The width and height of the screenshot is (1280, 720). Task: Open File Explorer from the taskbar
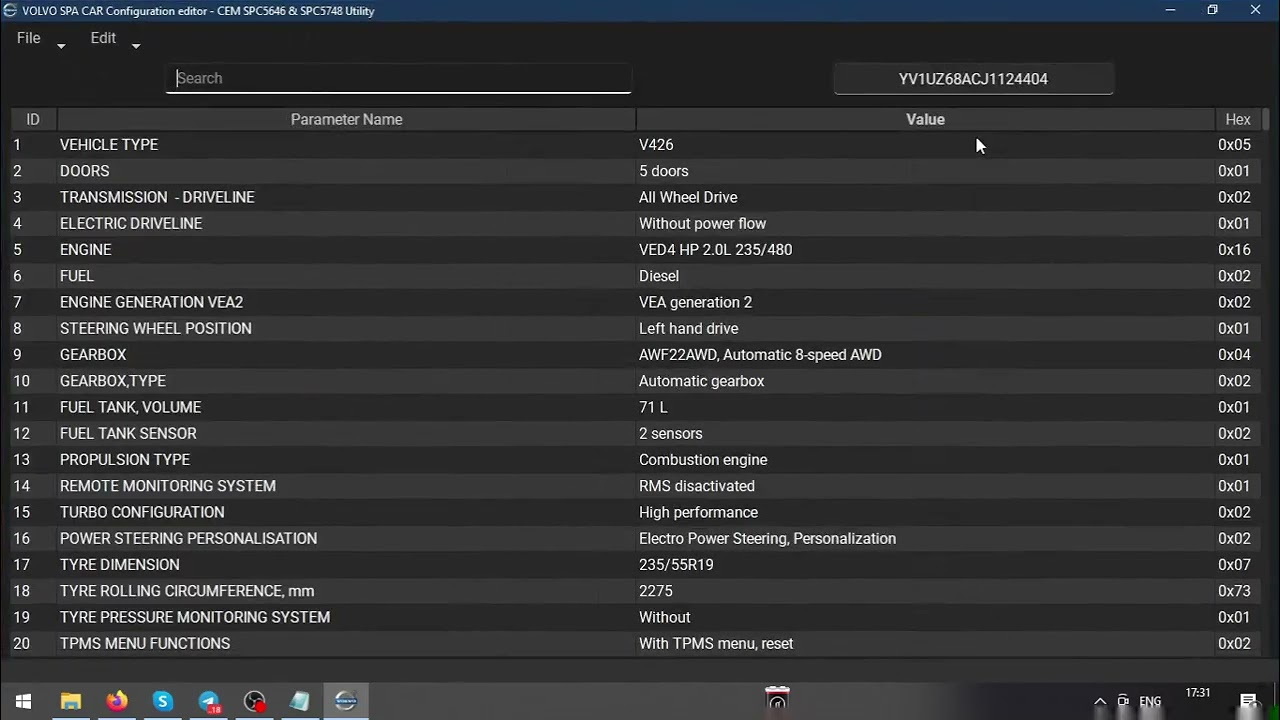tap(70, 701)
